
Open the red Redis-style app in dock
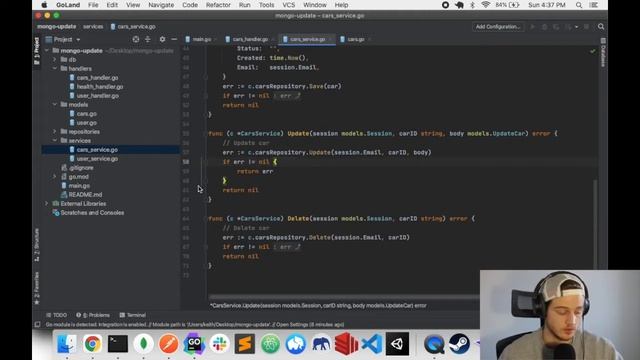click(347, 344)
